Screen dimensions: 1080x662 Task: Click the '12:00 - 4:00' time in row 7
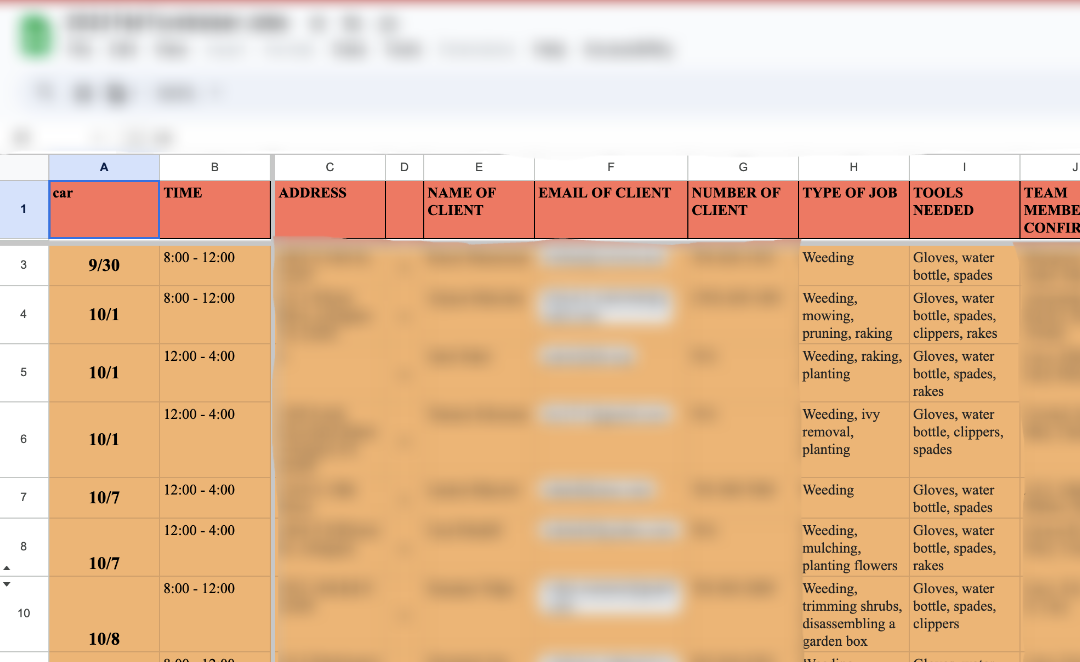click(x=215, y=497)
